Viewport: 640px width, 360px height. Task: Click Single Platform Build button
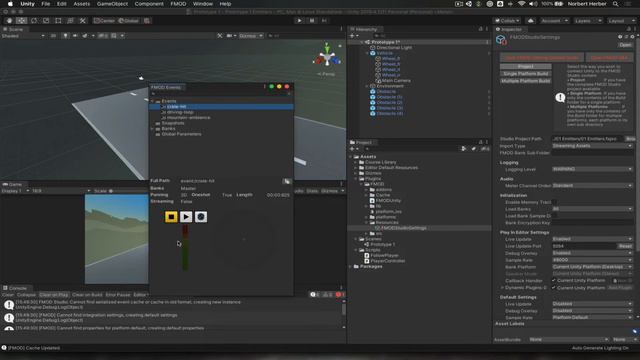click(526, 73)
